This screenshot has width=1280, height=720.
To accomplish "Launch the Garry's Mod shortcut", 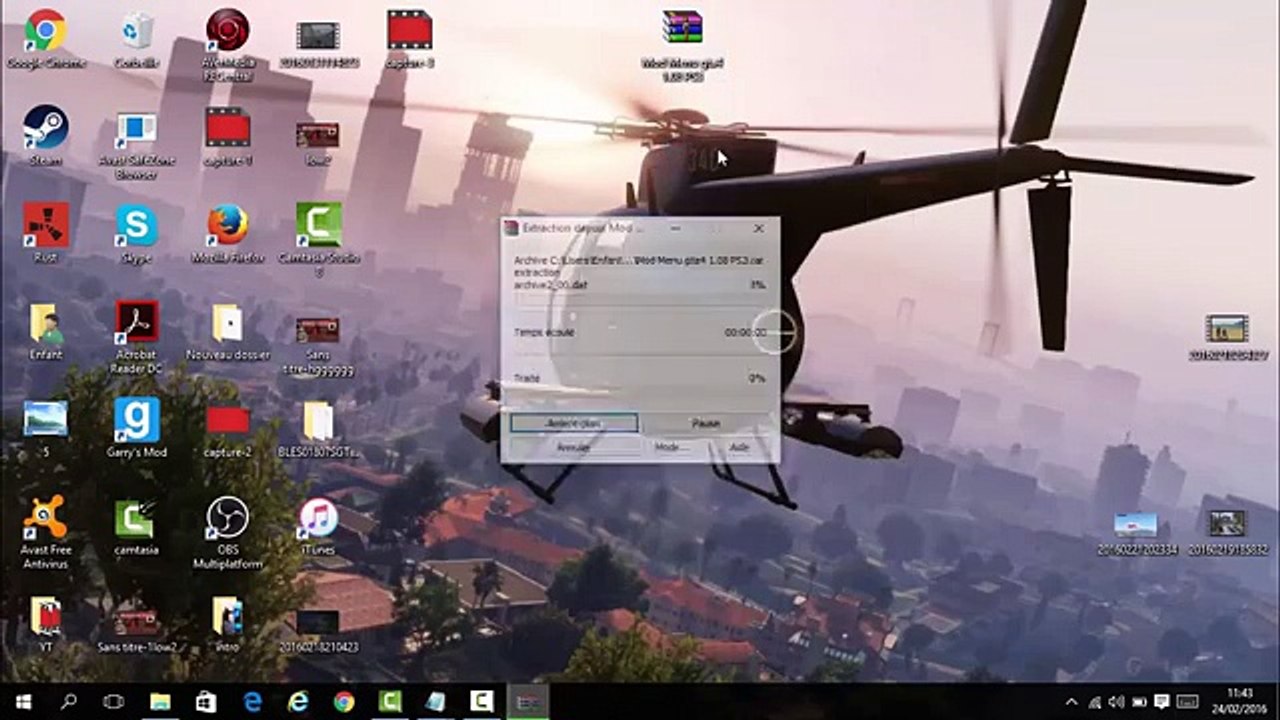I will coord(137,427).
